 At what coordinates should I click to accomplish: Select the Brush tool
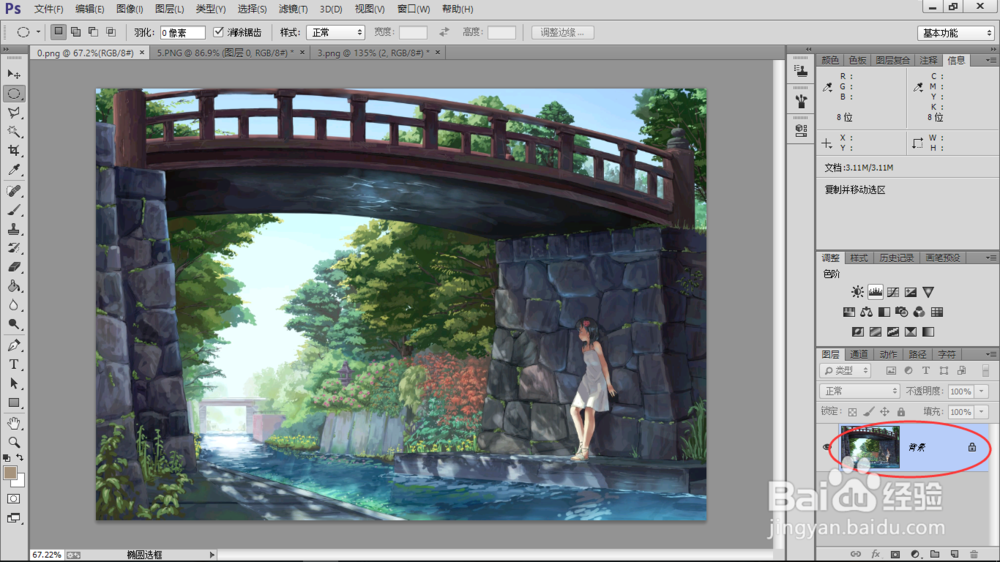point(14,210)
